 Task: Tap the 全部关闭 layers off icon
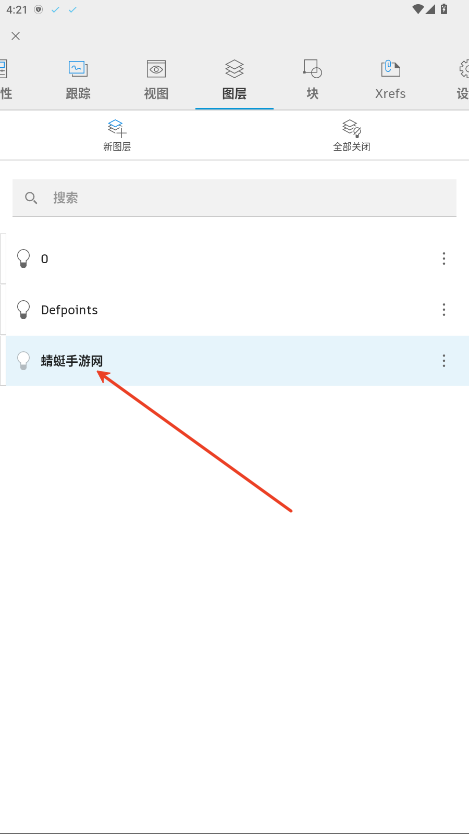[351, 129]
